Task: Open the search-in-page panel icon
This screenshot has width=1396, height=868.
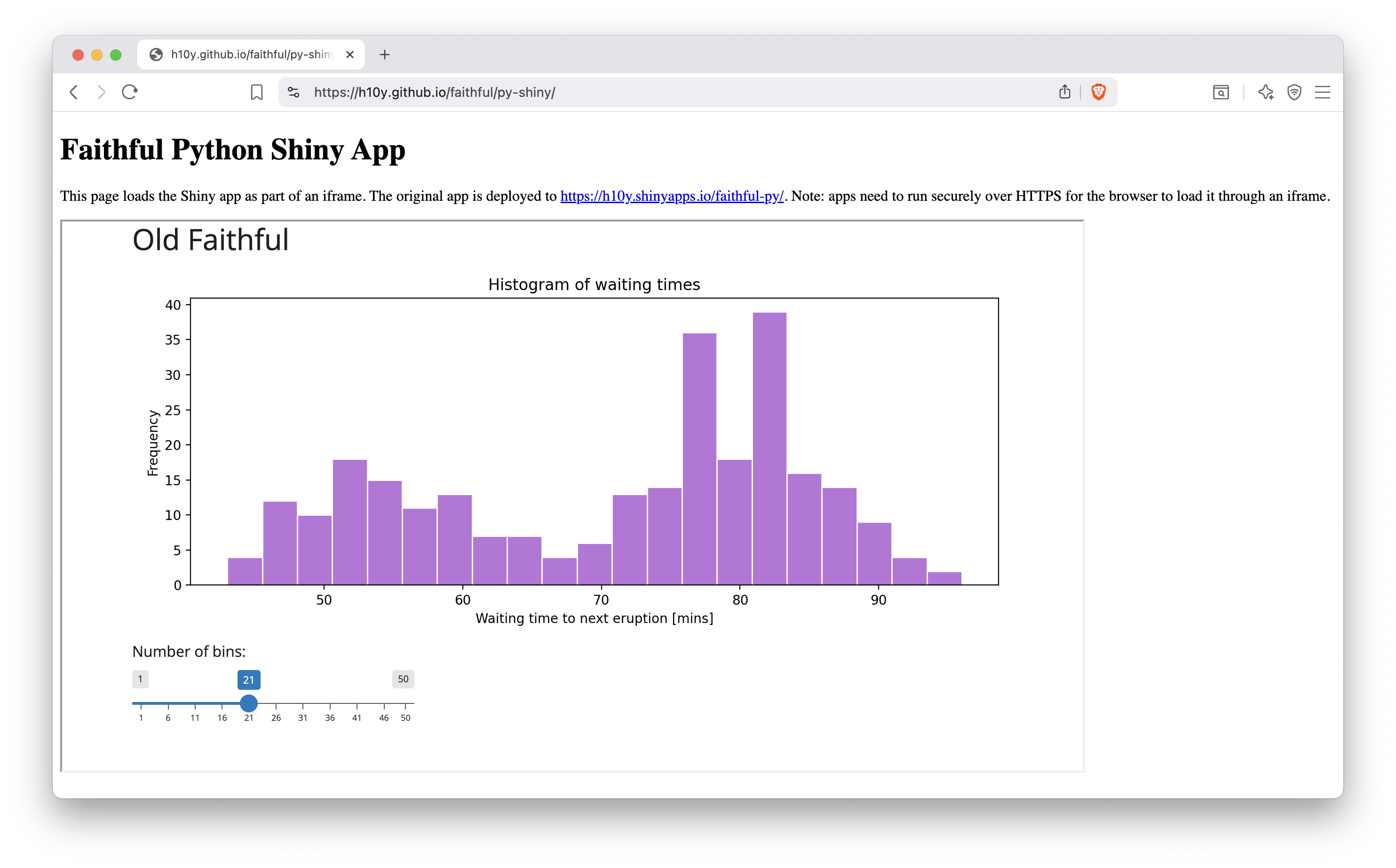Action: click(x=1221, y=92)
